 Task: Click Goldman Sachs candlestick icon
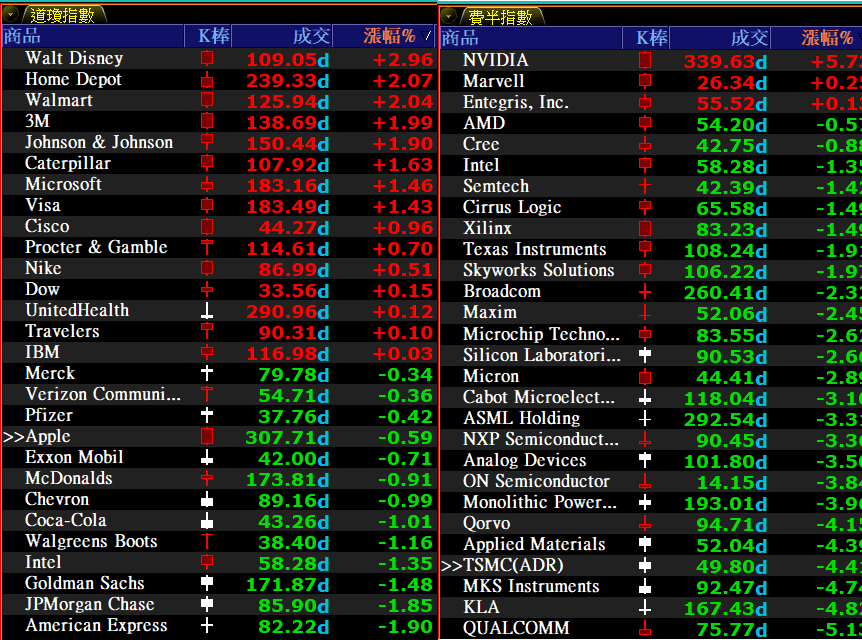[x=207, y=583]
